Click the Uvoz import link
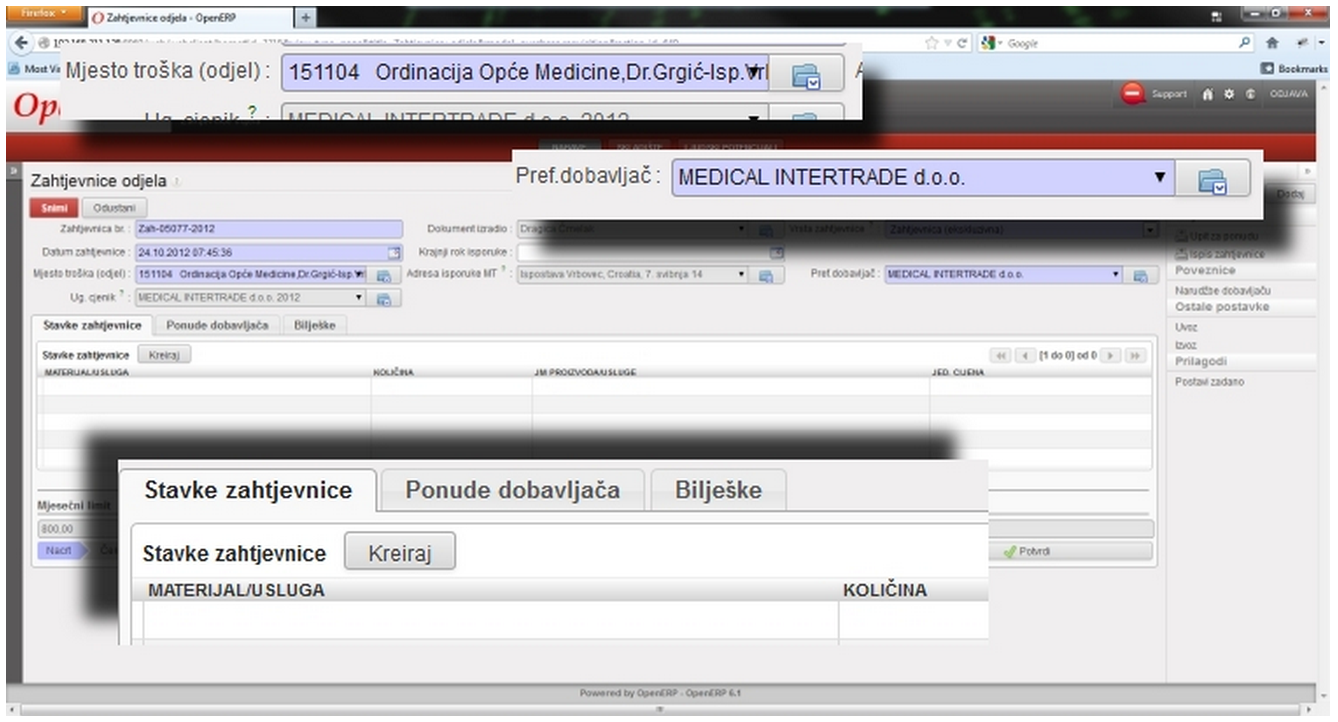1338x722 pixels. [1186, 327]
